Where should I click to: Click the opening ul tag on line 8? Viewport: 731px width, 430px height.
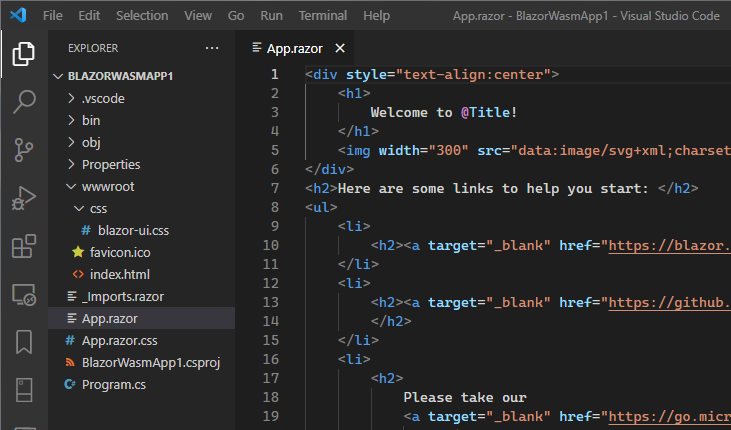[x=321, y=208]
